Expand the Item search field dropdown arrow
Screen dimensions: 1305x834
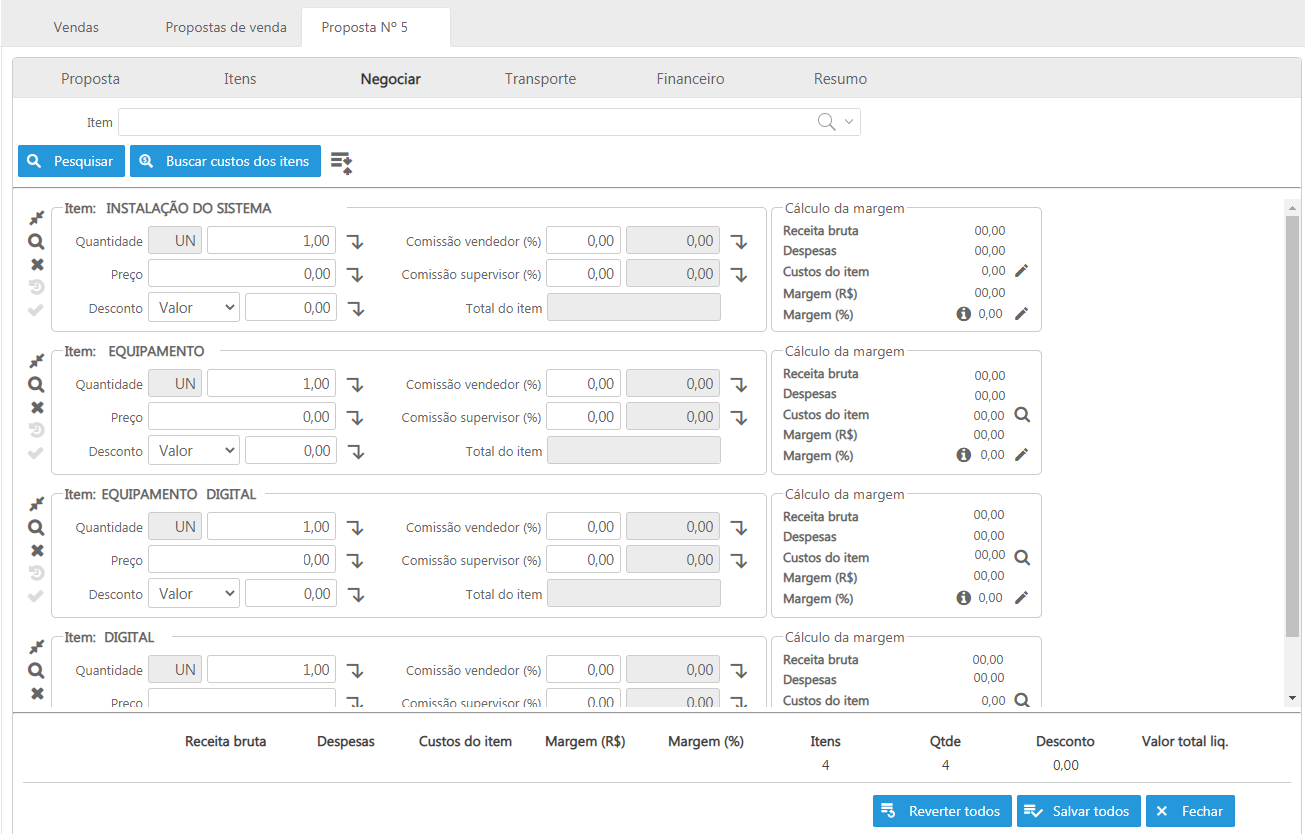(x=849, y=122)
